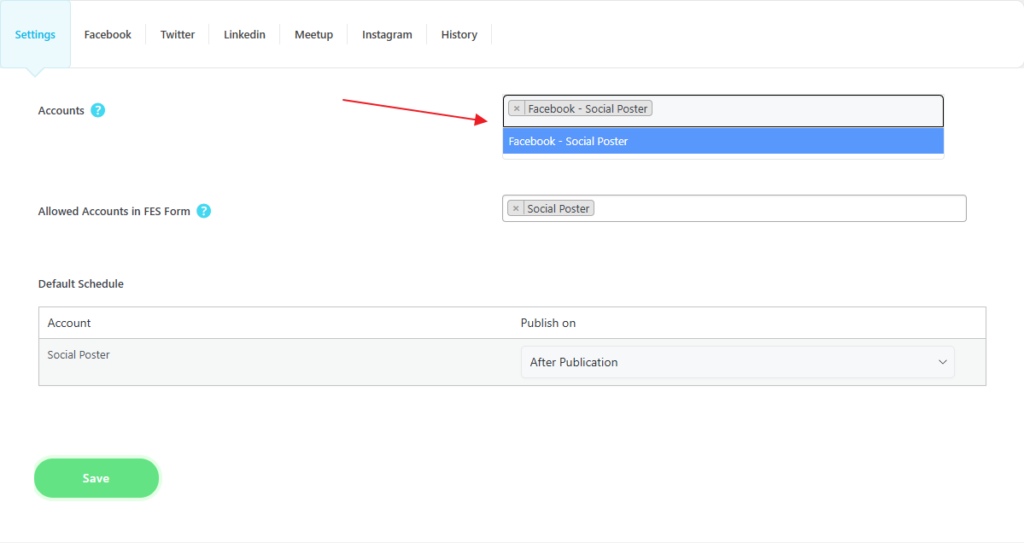Click inside the Accounts selection field
The height and width of the screenshot is (543, 1024).
[795, 109]
